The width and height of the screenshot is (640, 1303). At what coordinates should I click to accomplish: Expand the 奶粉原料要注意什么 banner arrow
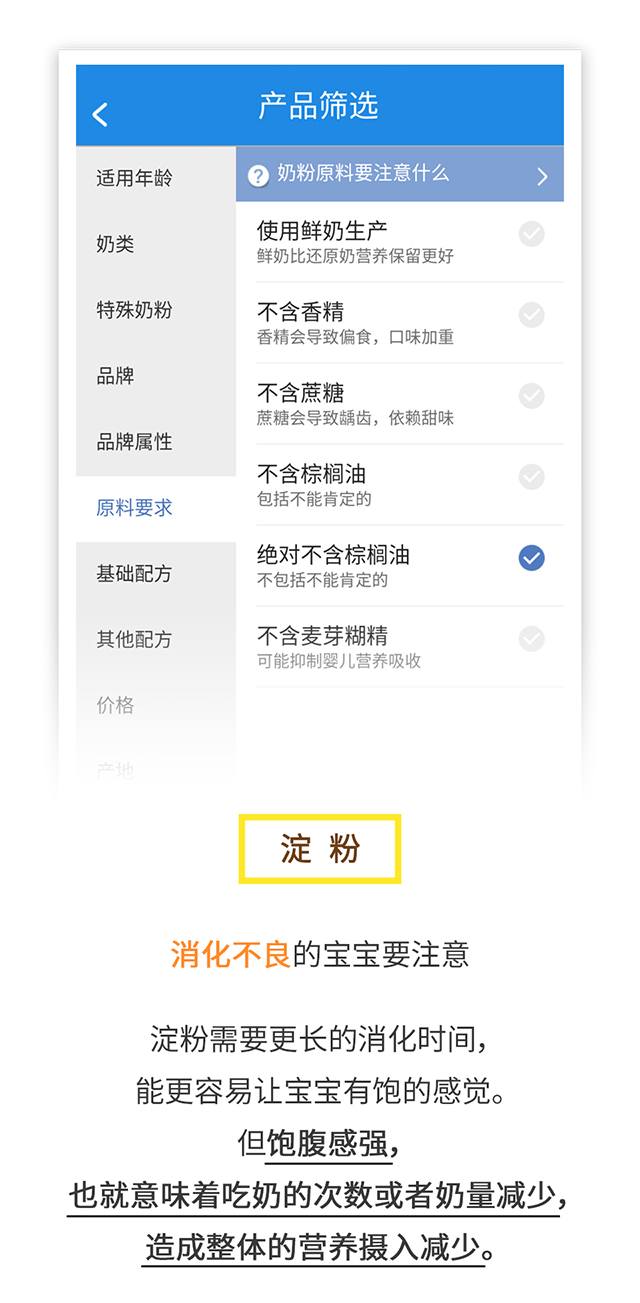click(x=542, y=177)
